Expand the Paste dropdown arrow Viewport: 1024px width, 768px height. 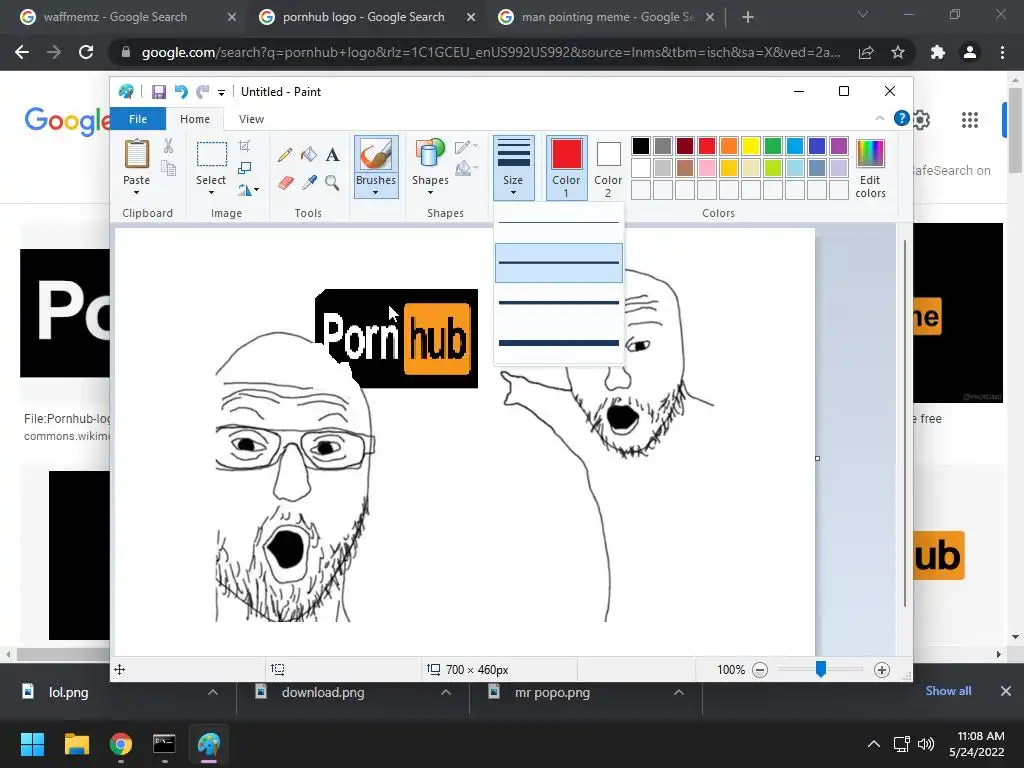136,193
